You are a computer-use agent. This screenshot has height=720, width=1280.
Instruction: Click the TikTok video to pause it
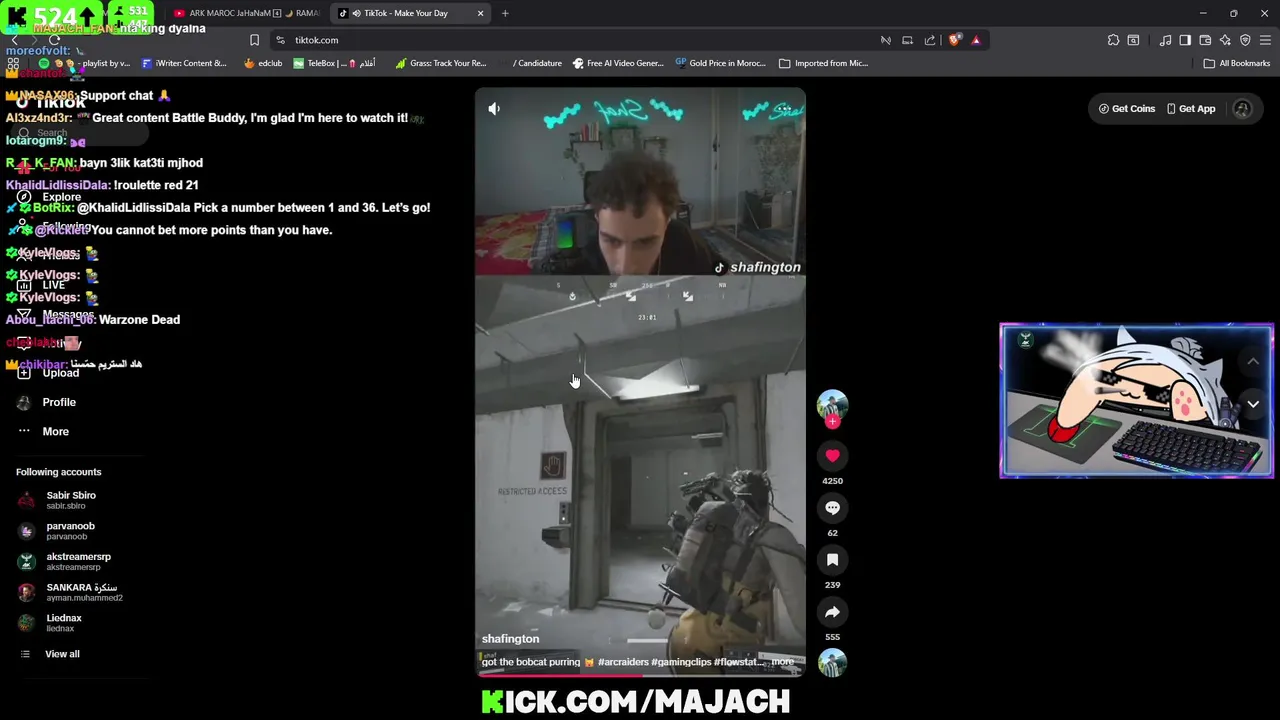[640, 383]
